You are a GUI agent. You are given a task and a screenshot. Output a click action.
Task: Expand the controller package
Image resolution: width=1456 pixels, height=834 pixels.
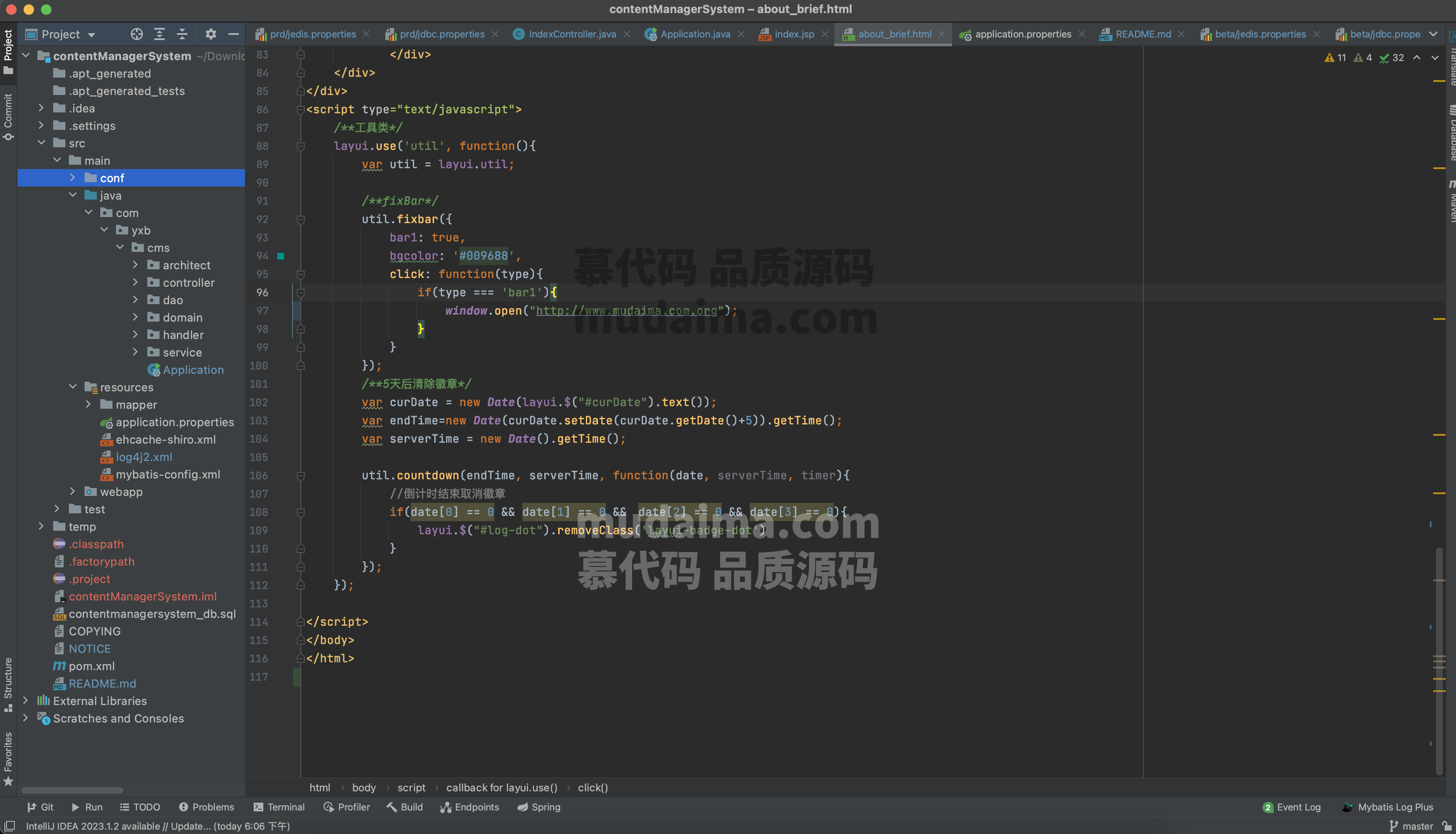135,282
